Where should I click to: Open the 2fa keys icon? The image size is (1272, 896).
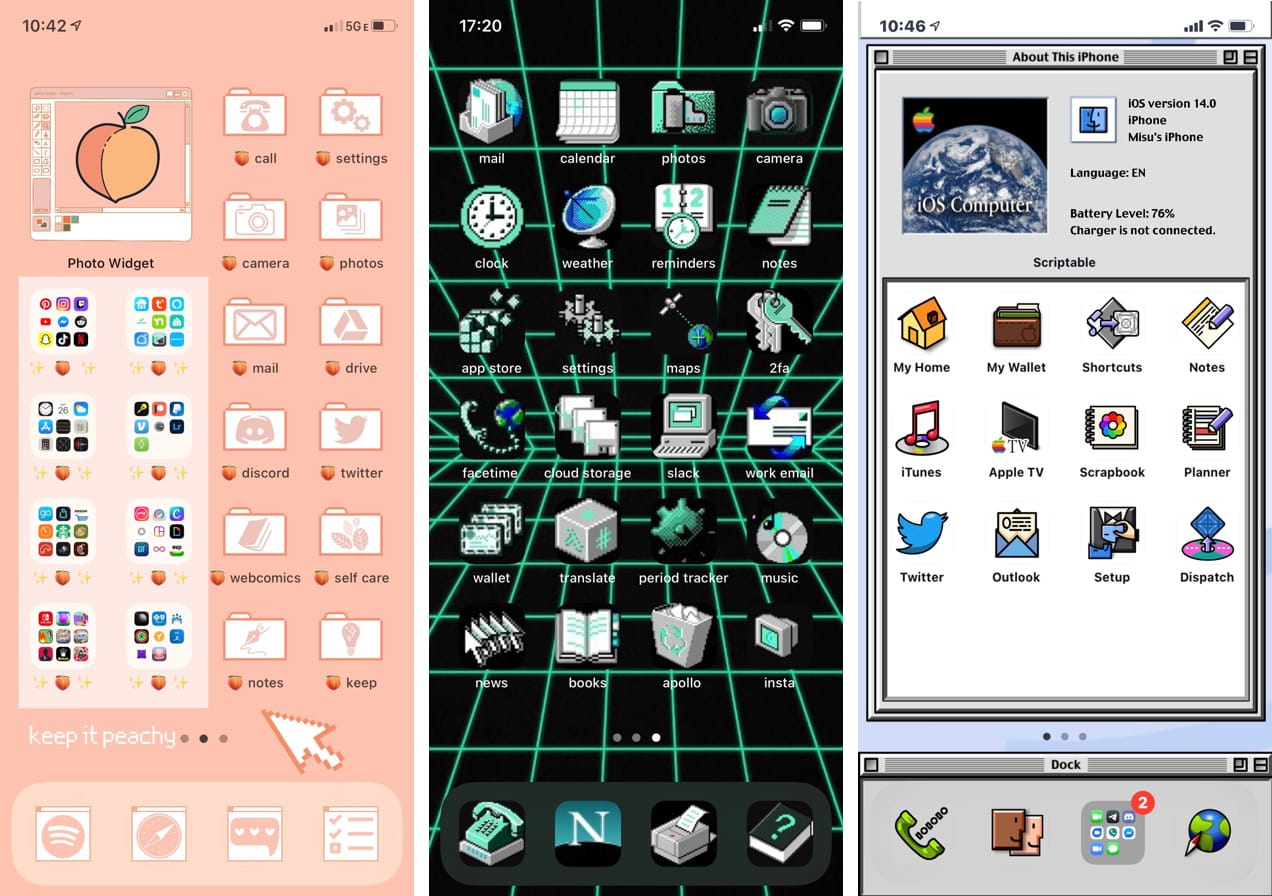[779, 322]
